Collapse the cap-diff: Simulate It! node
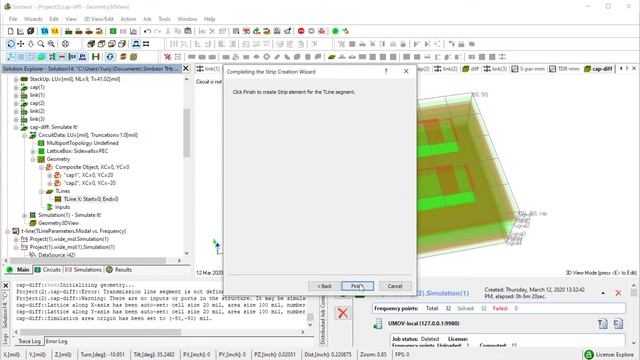640x360 pixels. (x=16, y=127)
